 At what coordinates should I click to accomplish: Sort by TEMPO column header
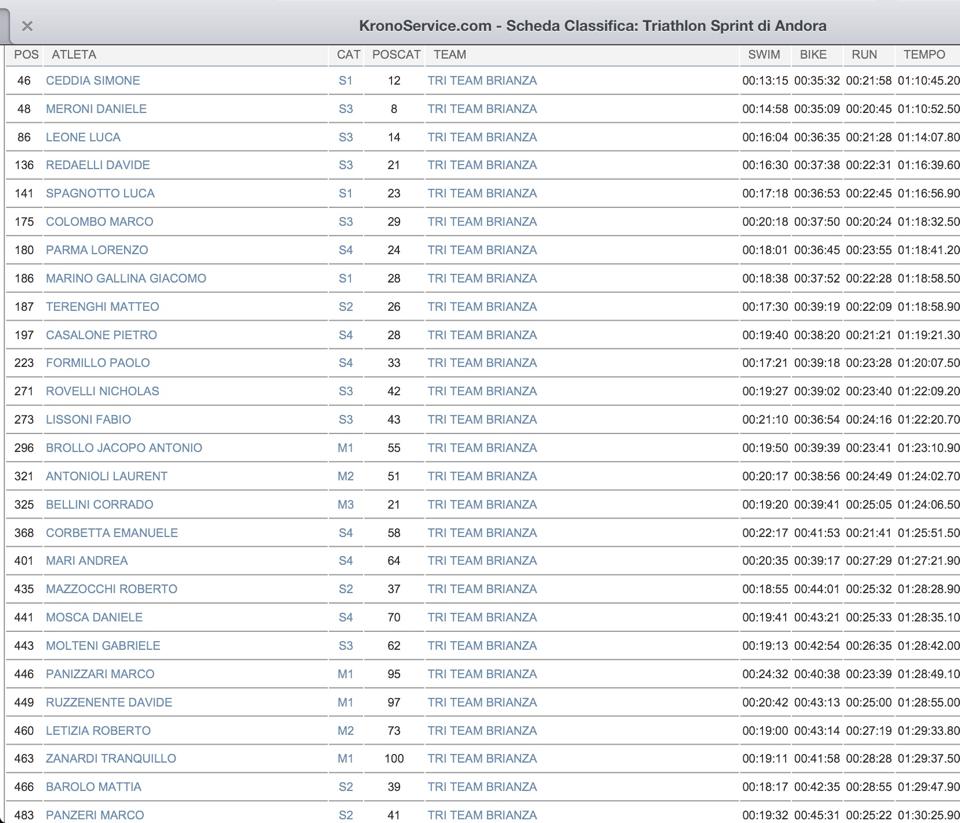pos(924,54)
